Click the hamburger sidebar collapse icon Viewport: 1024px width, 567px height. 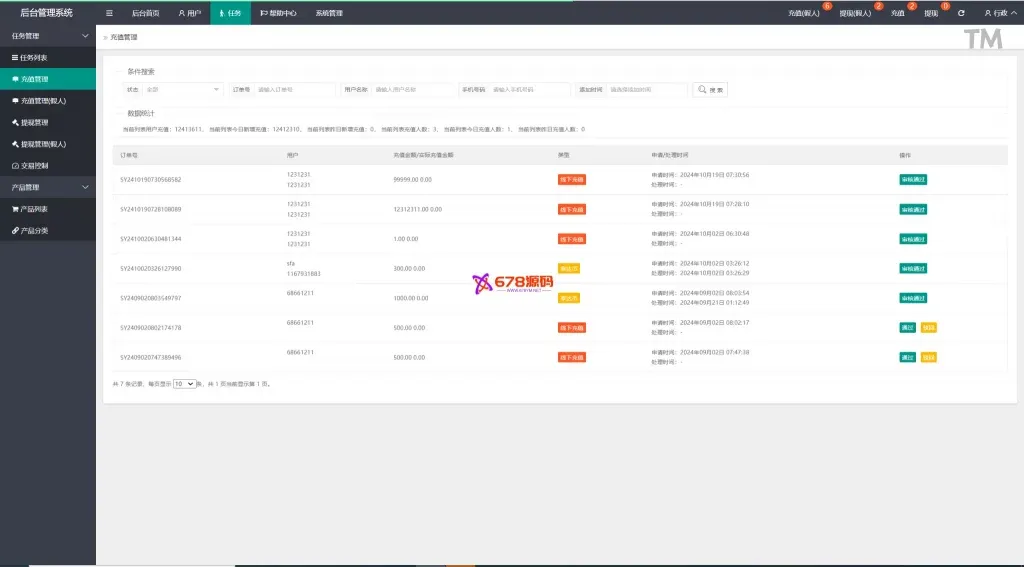109,13
